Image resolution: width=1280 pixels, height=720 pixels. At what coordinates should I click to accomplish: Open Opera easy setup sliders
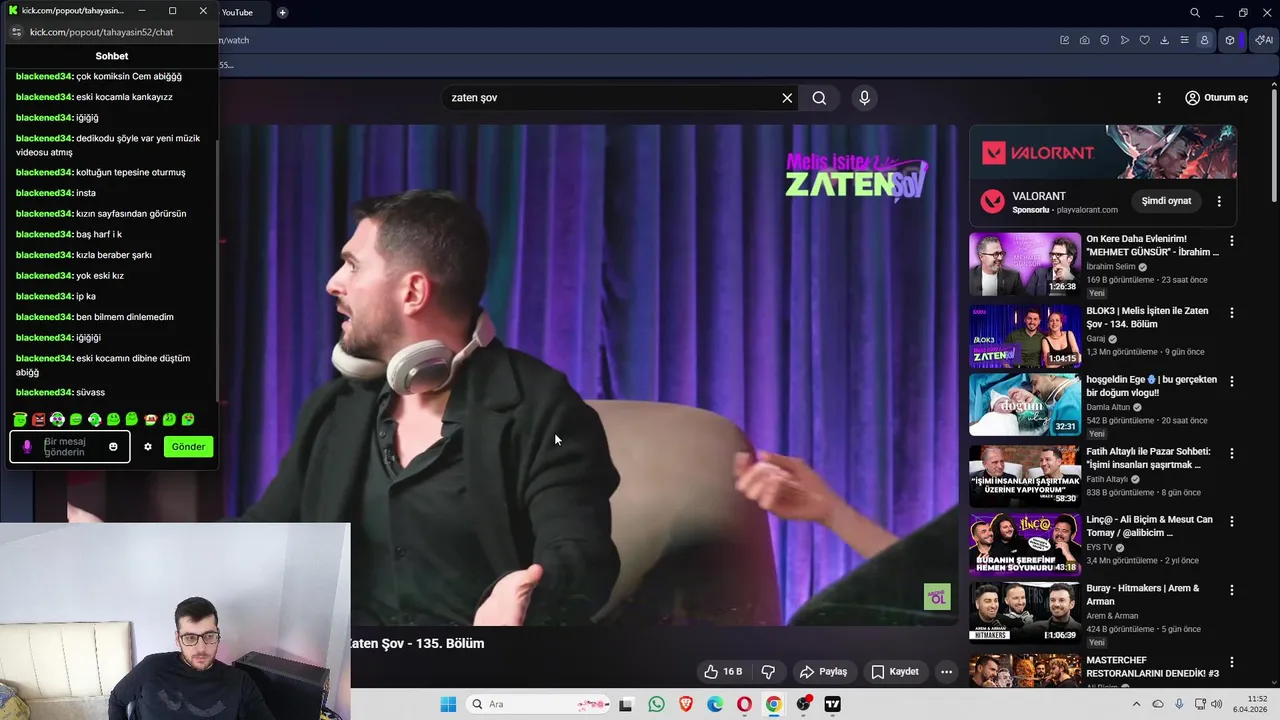1184,40
